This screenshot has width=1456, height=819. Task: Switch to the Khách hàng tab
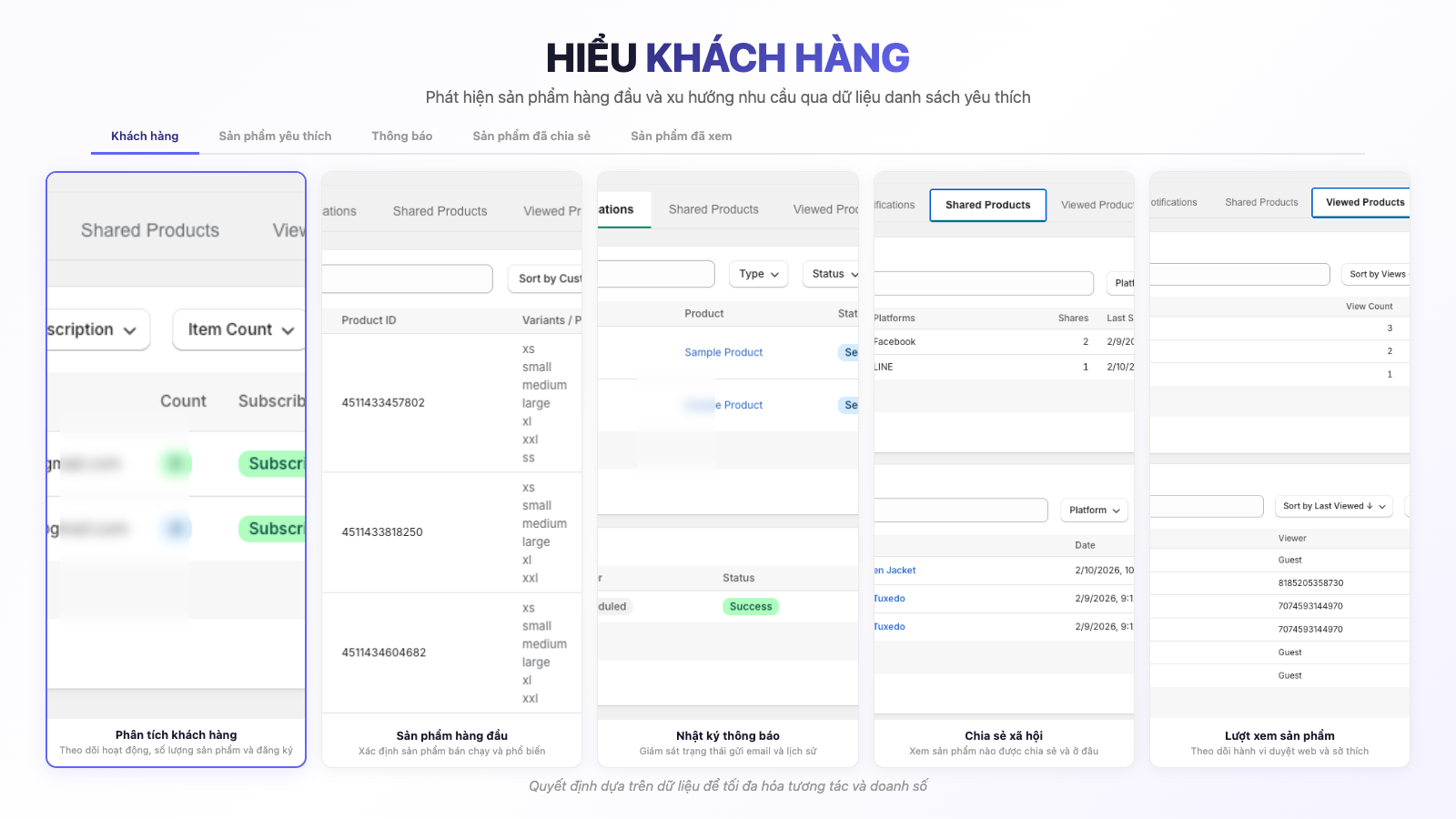click(145, 136)
